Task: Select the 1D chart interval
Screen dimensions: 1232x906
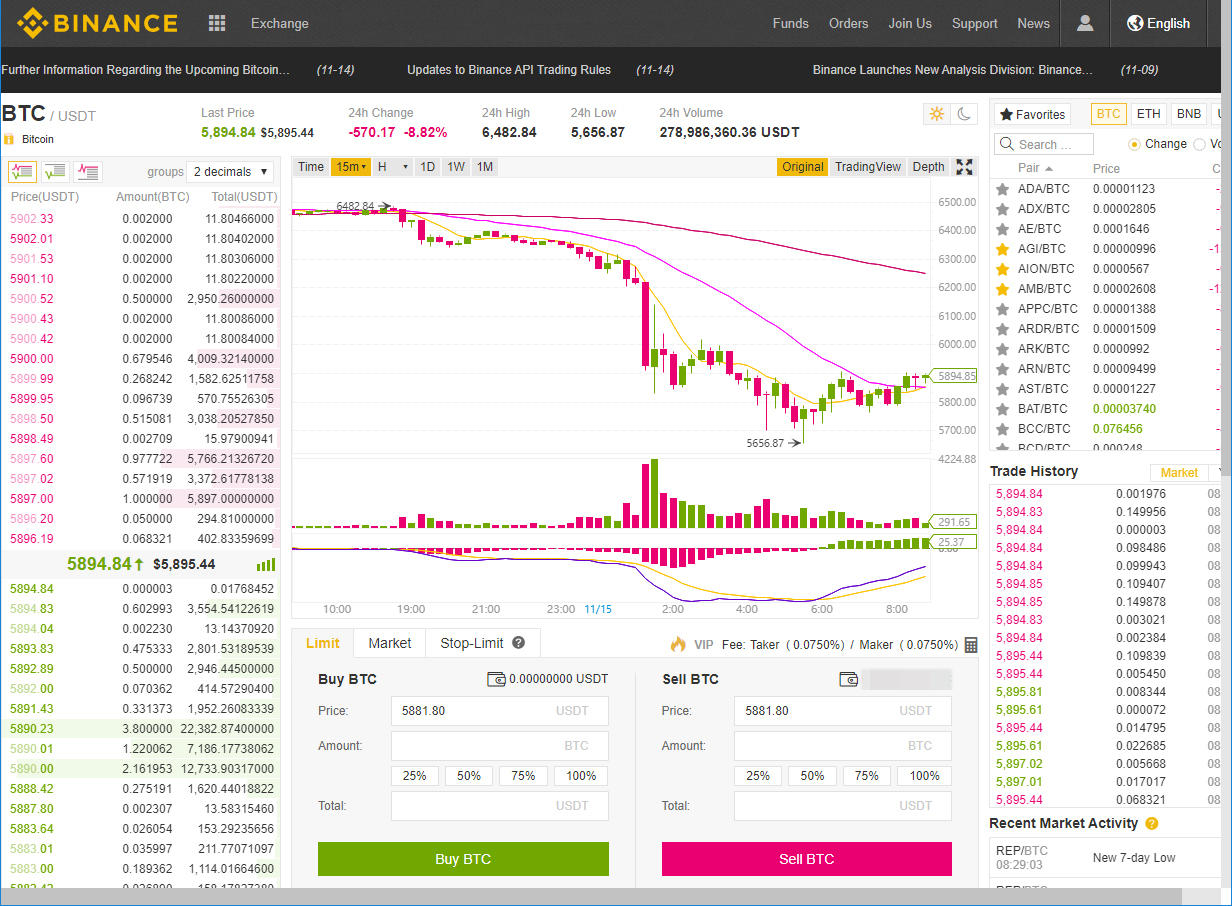Action: coord(427,167)
